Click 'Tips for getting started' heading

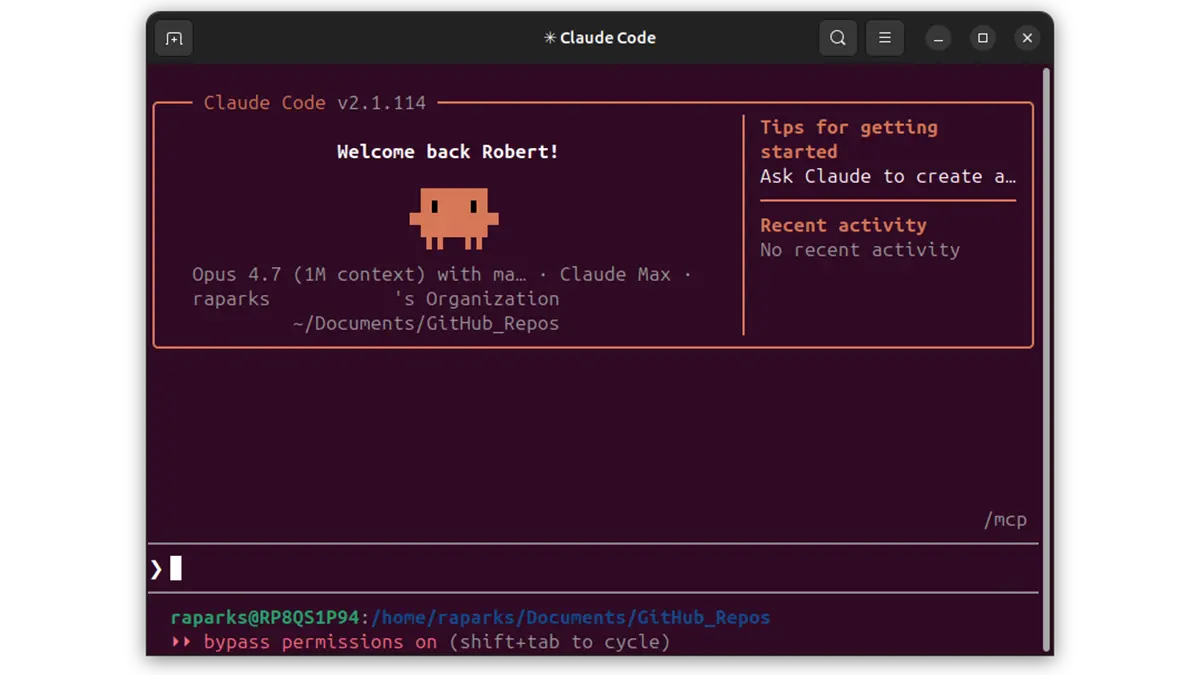[849, 139]
